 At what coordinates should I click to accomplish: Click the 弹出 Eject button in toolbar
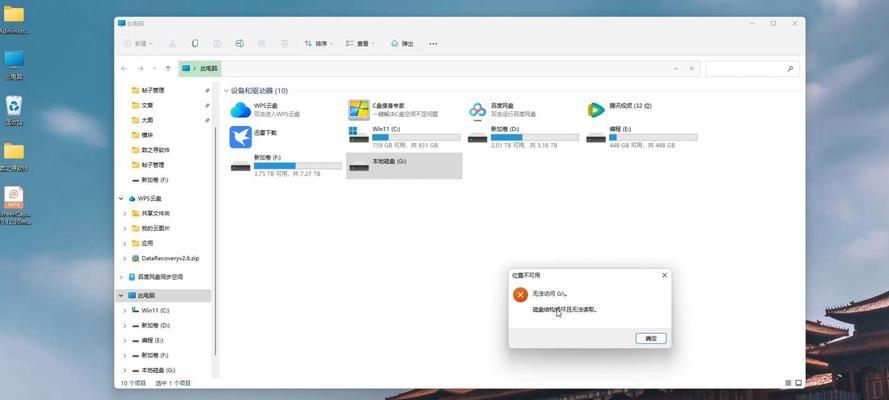(402, 44)
